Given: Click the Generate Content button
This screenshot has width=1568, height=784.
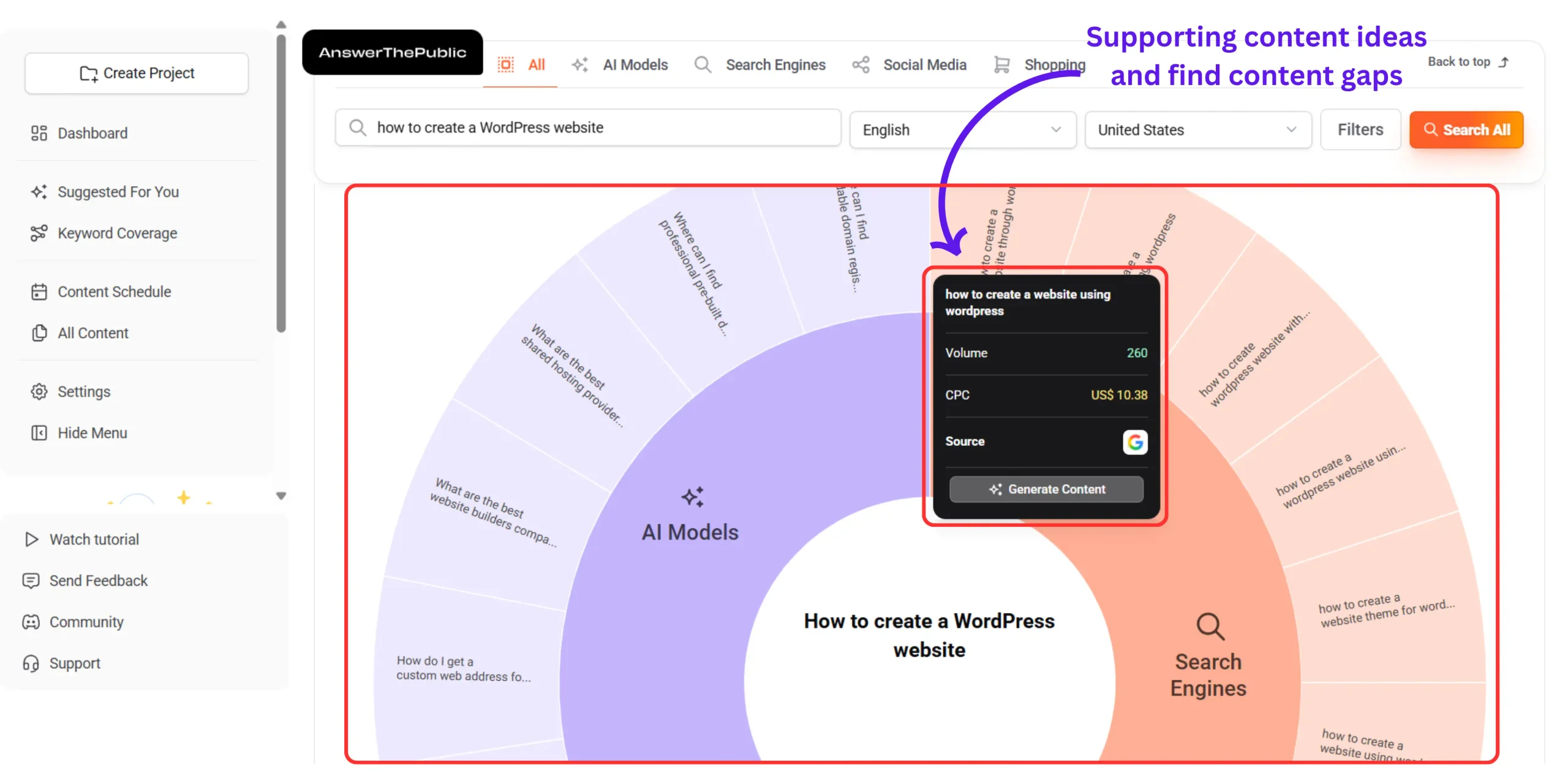Looking at the screenshot, I should pyautogui.click(x=1046, y=489).
